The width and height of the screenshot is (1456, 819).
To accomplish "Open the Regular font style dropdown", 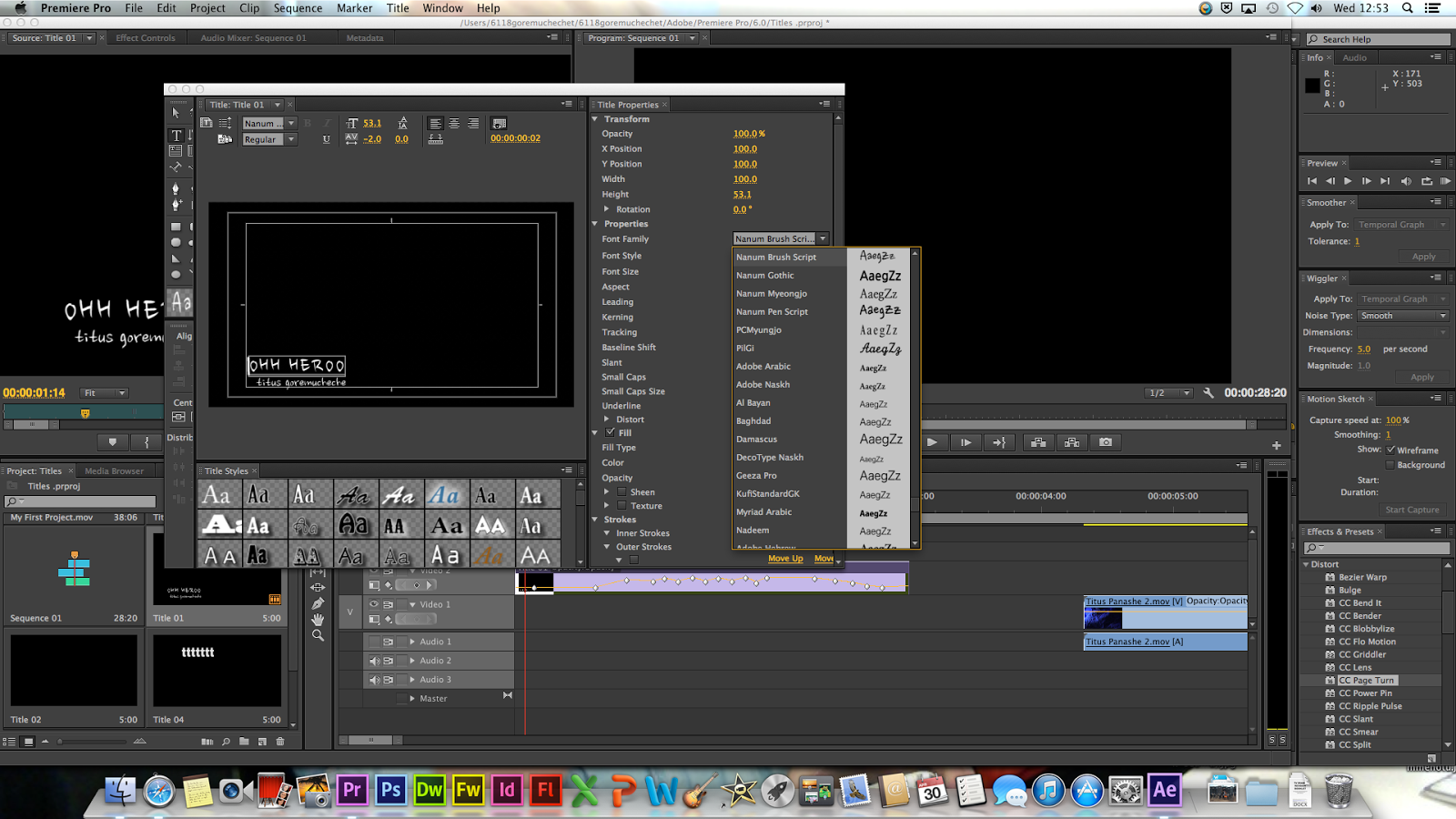I will tap(290, 139).
